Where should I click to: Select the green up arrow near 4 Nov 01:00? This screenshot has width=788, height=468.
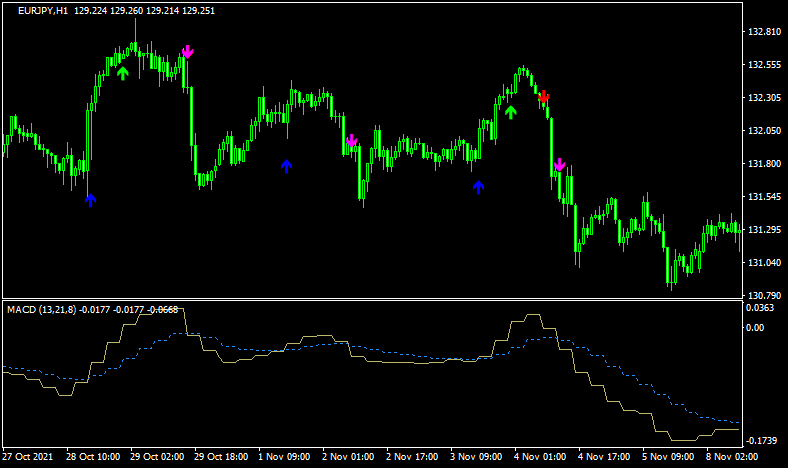point(511,112)
